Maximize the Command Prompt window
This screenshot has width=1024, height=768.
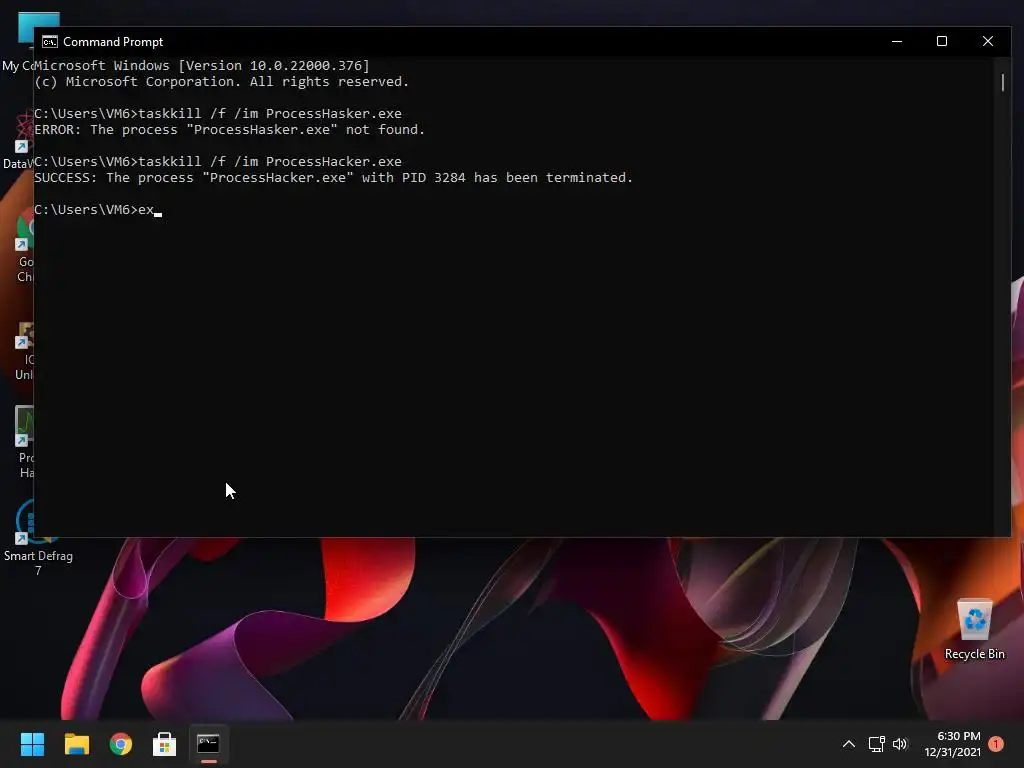coord(942,41)
